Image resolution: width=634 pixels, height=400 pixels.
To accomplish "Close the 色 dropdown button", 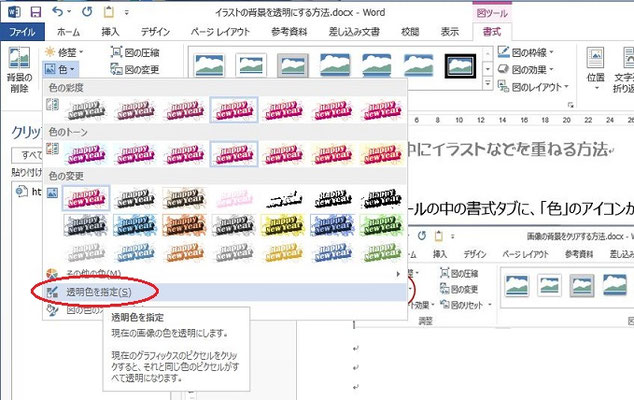I will 60,70.
